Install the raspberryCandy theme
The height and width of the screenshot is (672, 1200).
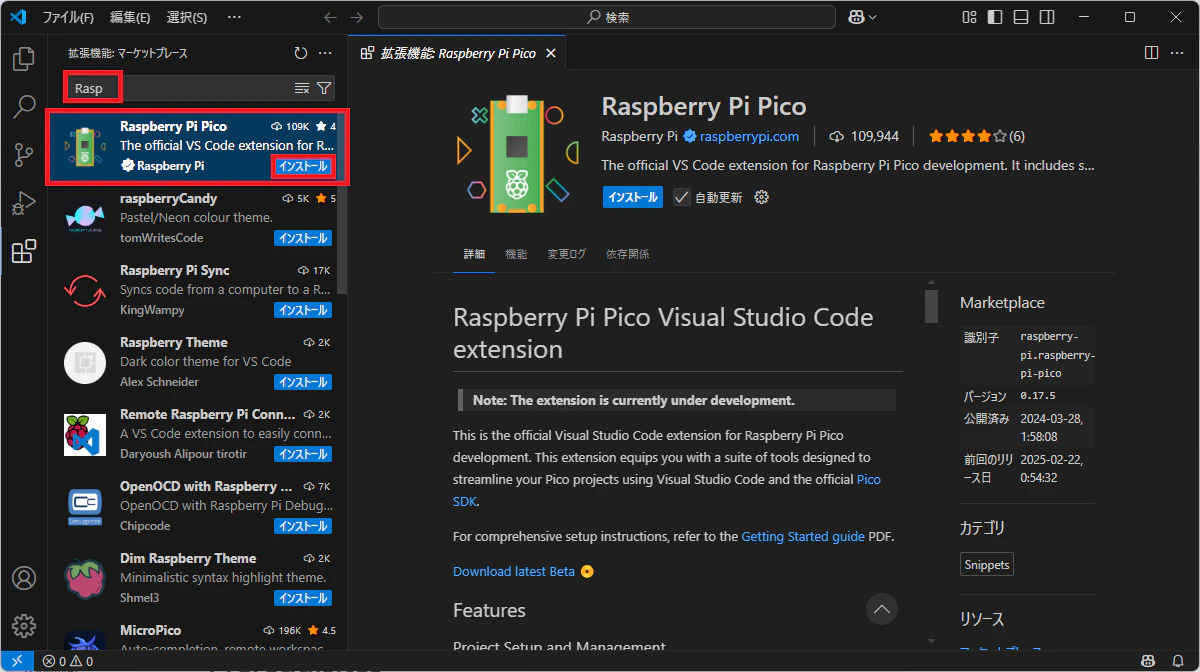click(x=302, y=238)
